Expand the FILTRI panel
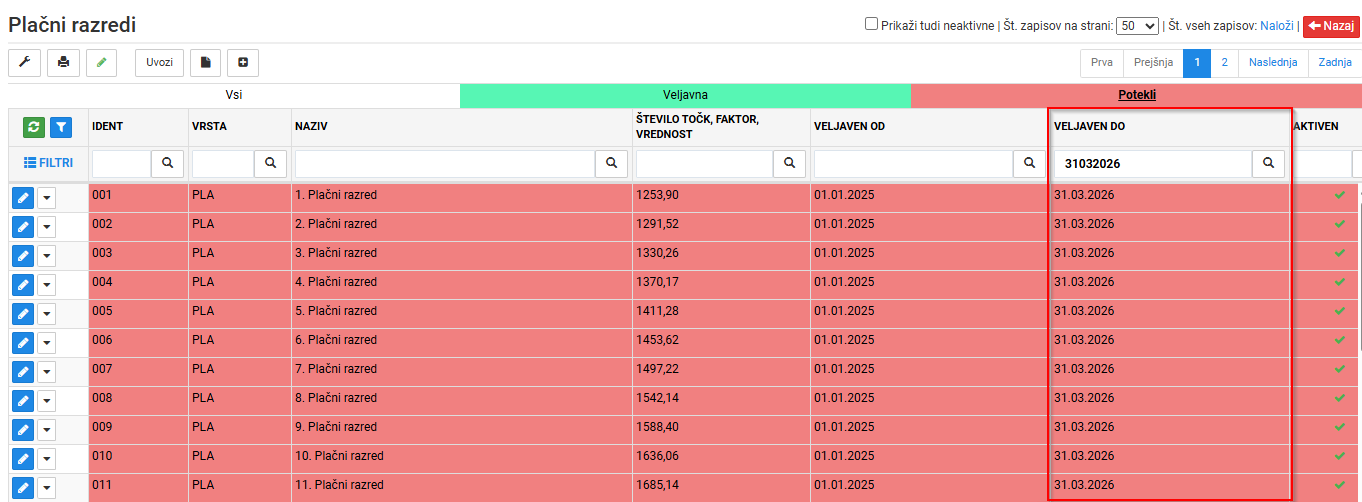 pyautogui.click(x=48, y=162)
